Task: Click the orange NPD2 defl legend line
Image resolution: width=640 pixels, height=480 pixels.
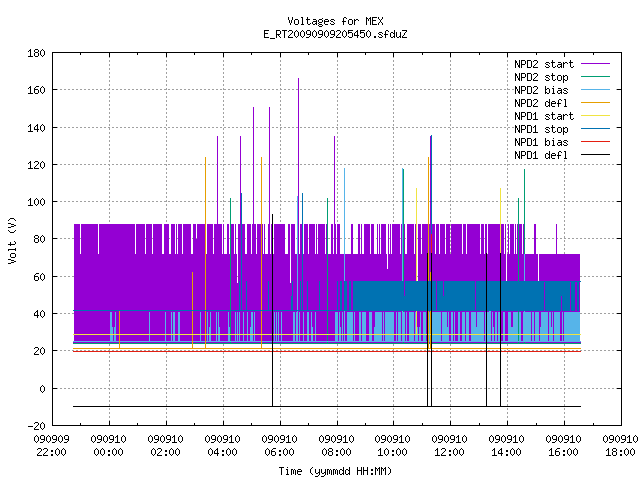Action: pos(595,103)
